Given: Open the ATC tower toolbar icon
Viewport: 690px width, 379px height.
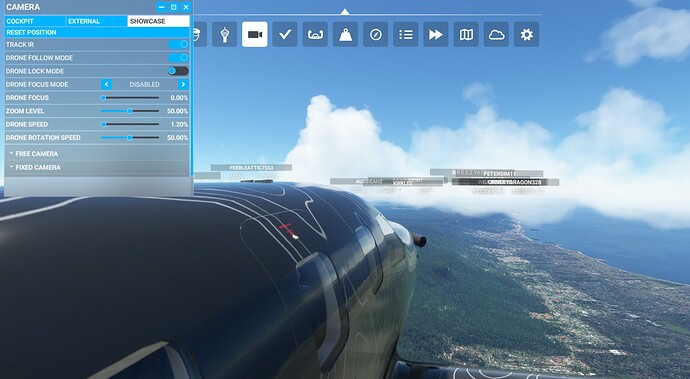Looking at the screenshot, I should (224, 34).
